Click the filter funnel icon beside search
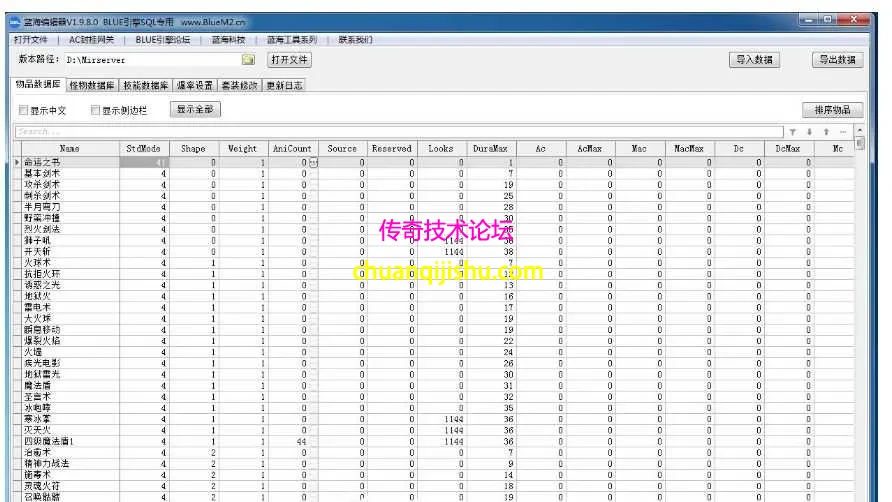 click(792, 132)
